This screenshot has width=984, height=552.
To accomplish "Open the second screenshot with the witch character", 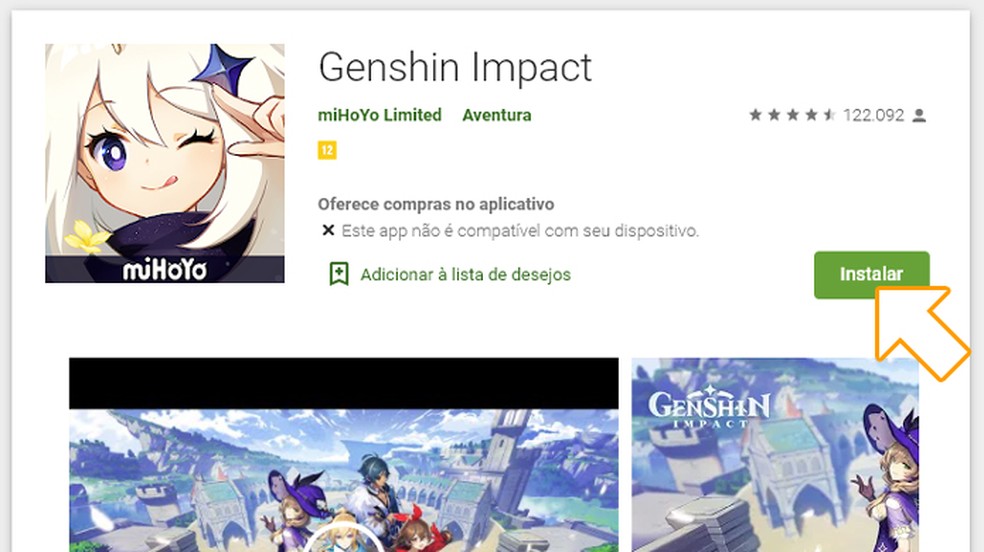I will tap(775, 455).
